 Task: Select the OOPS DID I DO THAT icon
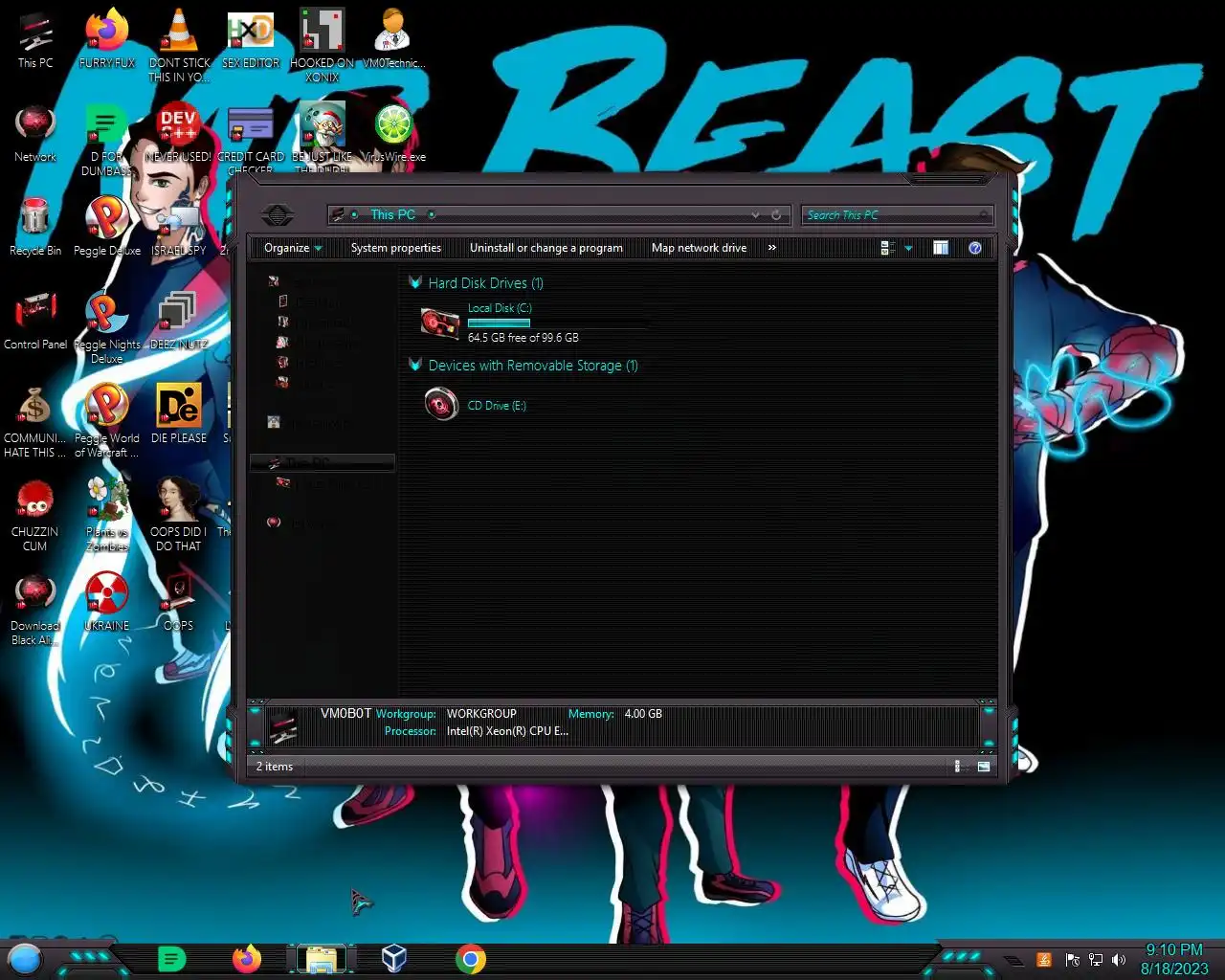178,514
